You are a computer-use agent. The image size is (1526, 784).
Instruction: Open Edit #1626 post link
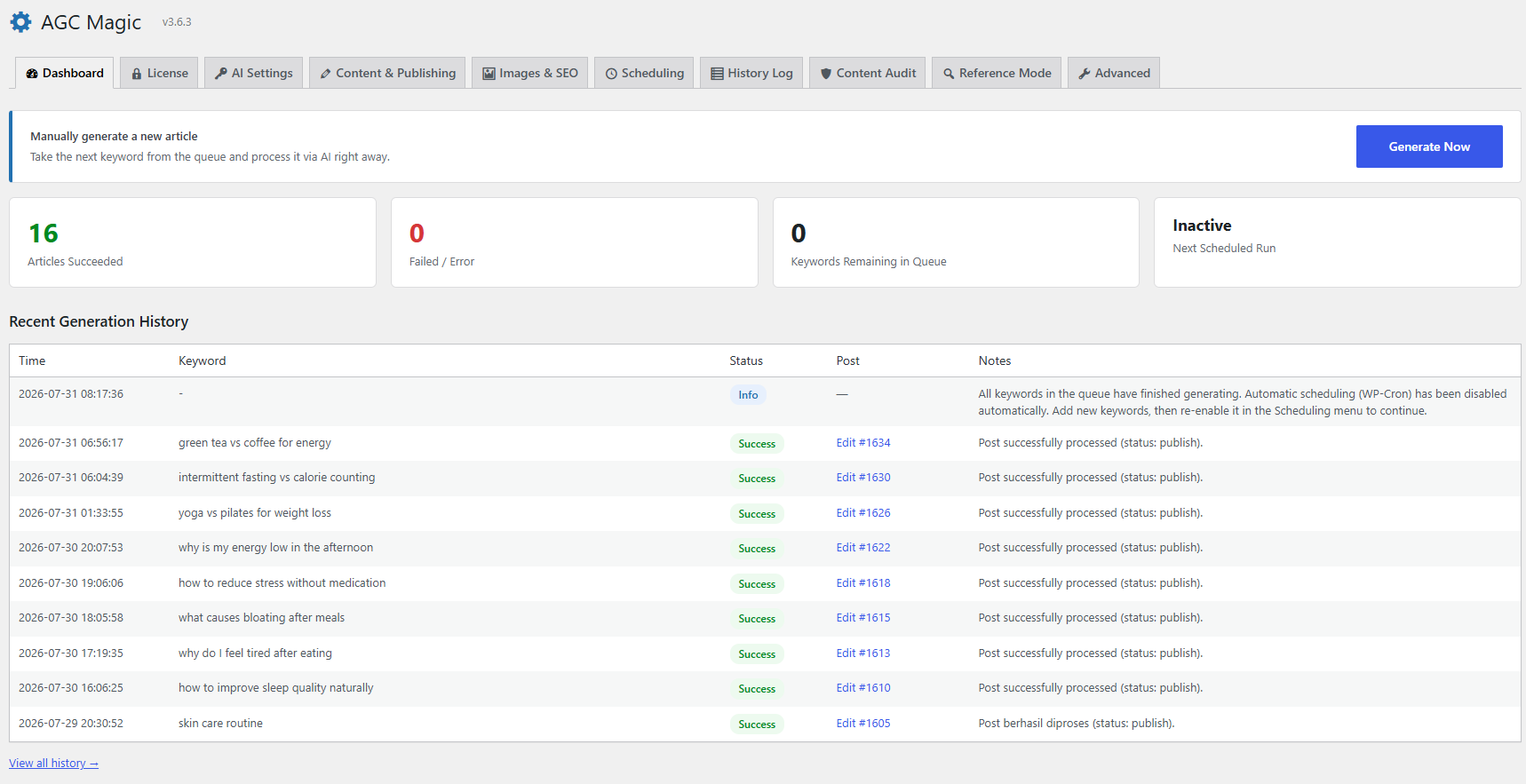[863, 513]
